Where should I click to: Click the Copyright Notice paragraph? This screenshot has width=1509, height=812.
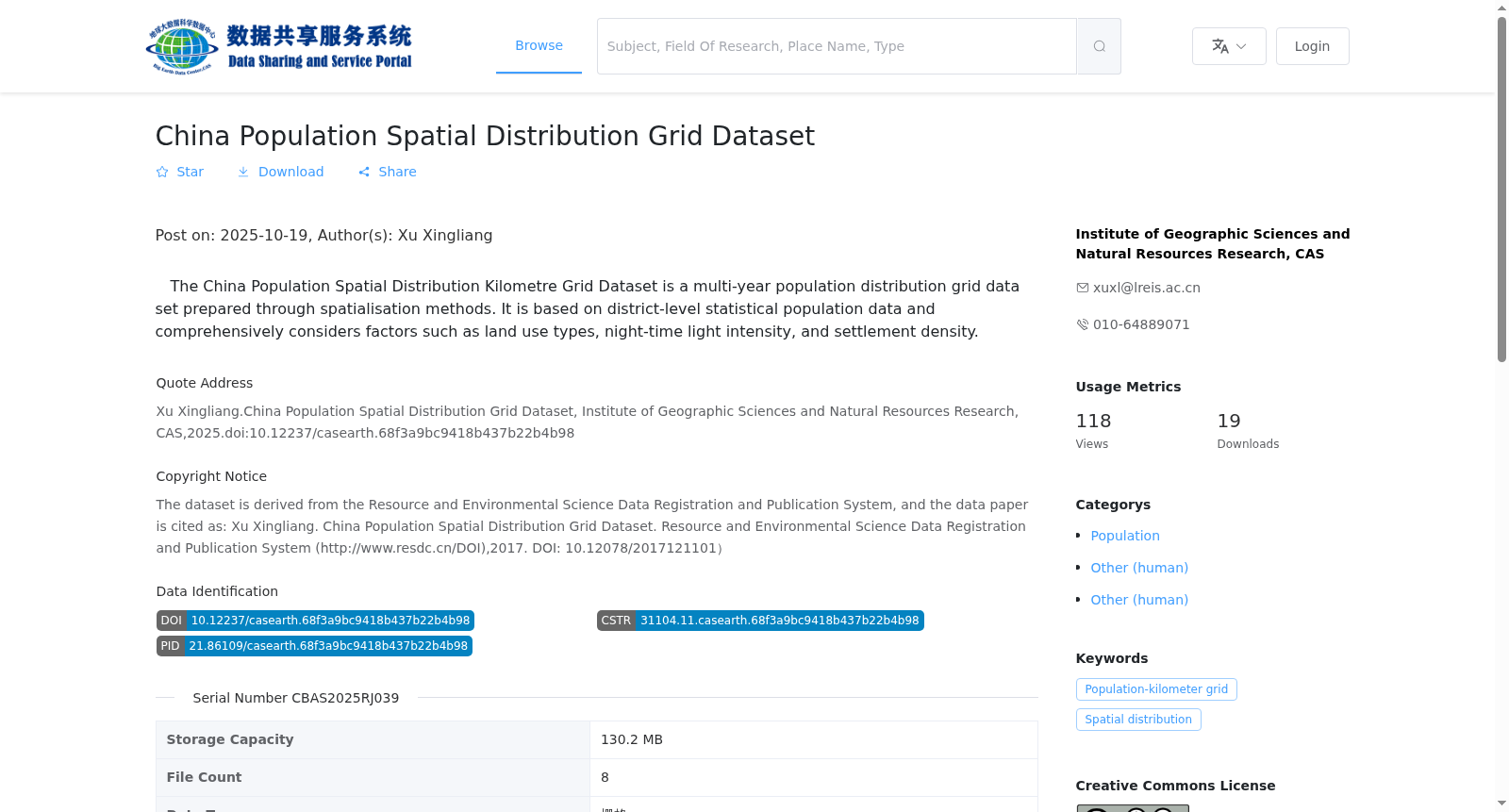592,526
